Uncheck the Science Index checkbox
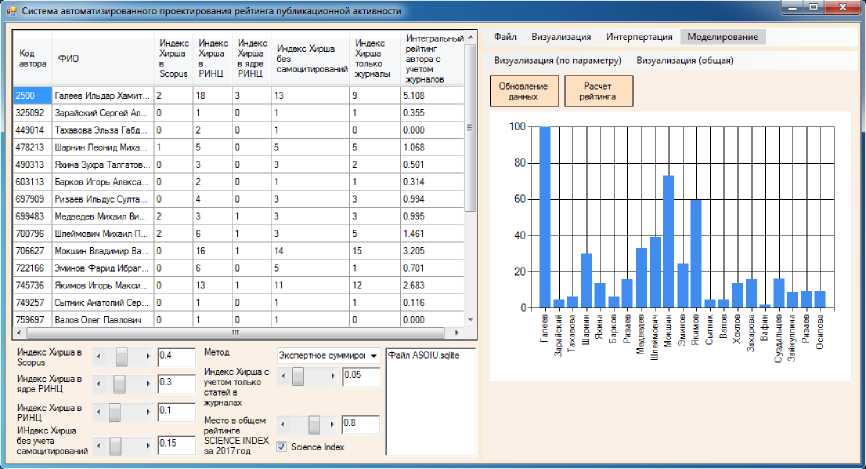The image size is (866, 469). pos(282,446)
